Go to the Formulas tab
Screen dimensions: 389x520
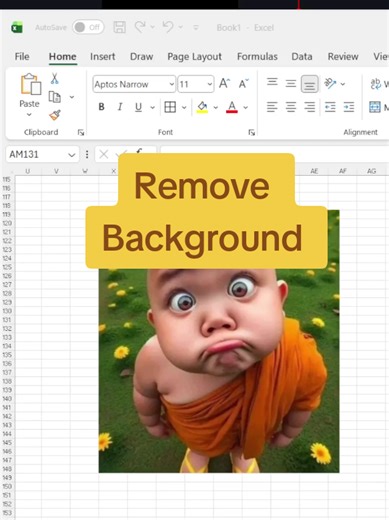257,56
